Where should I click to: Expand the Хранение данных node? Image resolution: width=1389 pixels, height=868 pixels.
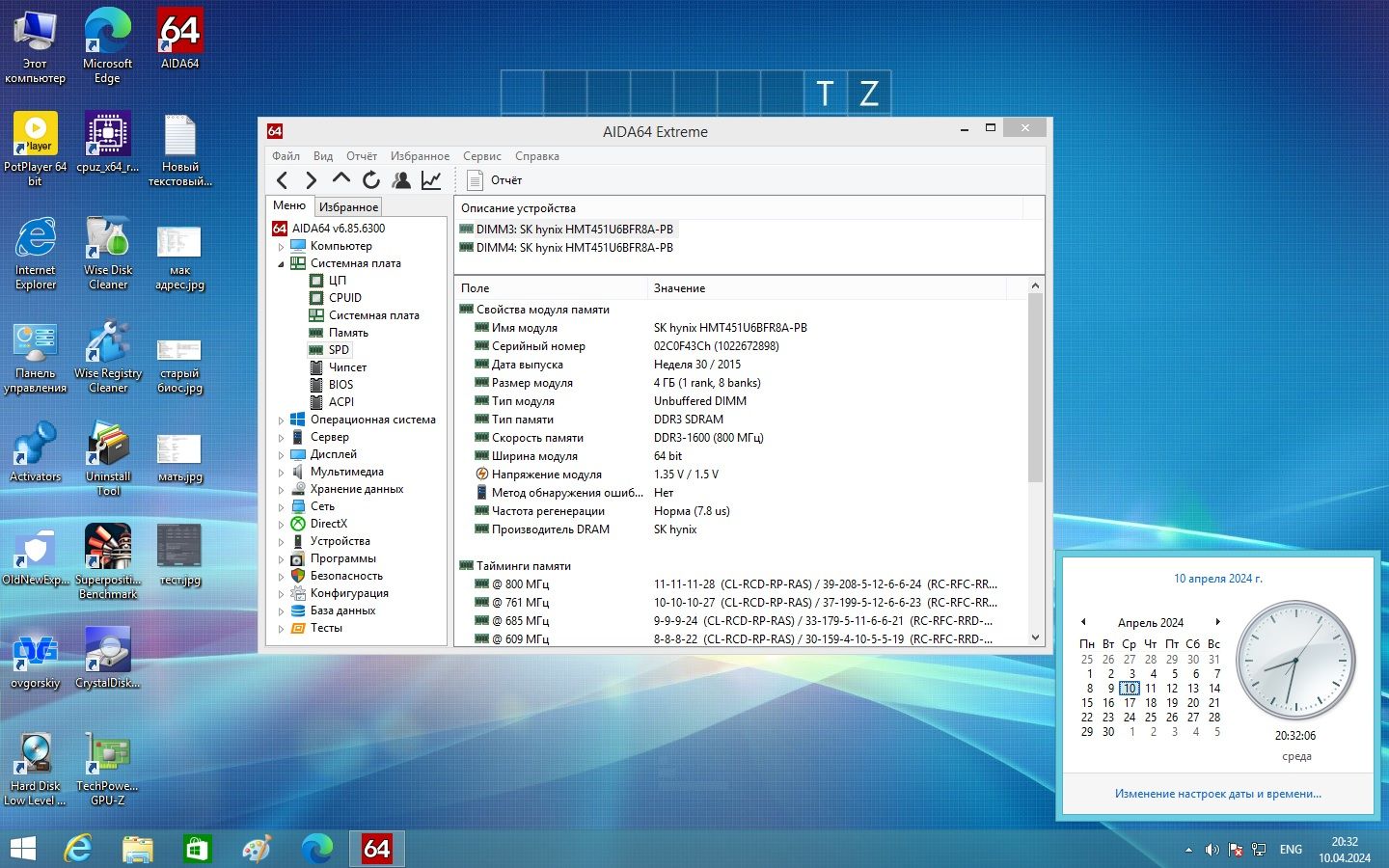point(282,489)
